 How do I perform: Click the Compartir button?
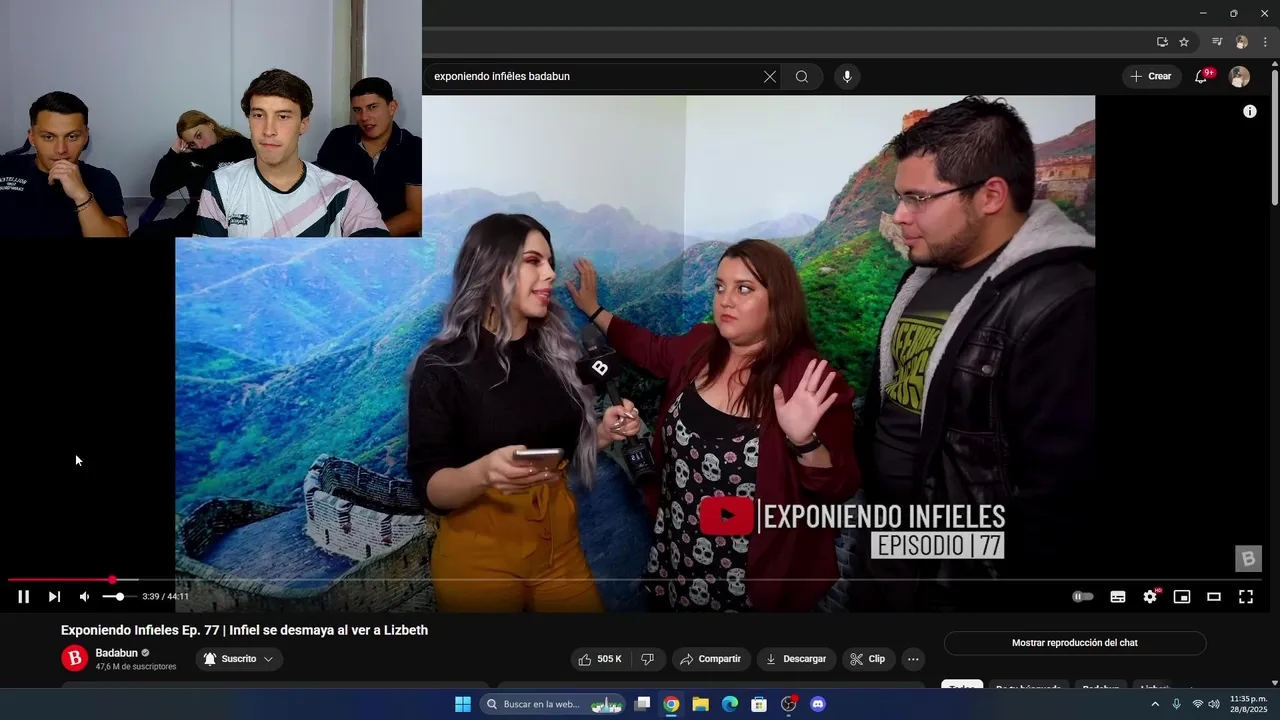pos(711,659)
